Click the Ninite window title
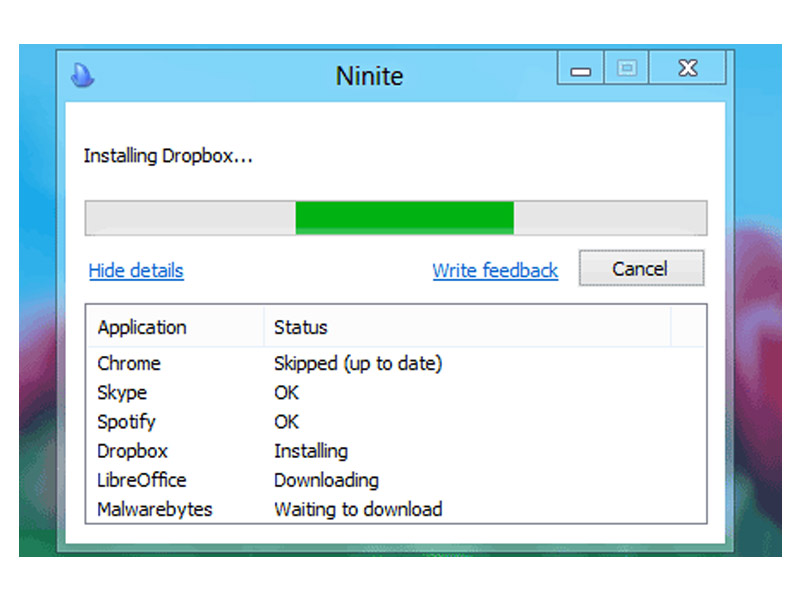This screenshot has width=800, height=600. pos(369,76)
